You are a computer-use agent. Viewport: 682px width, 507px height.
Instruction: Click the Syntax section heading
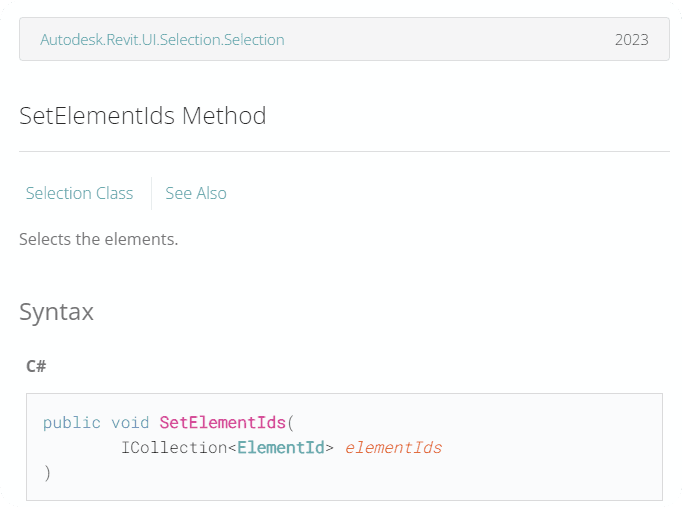[56, 311]
